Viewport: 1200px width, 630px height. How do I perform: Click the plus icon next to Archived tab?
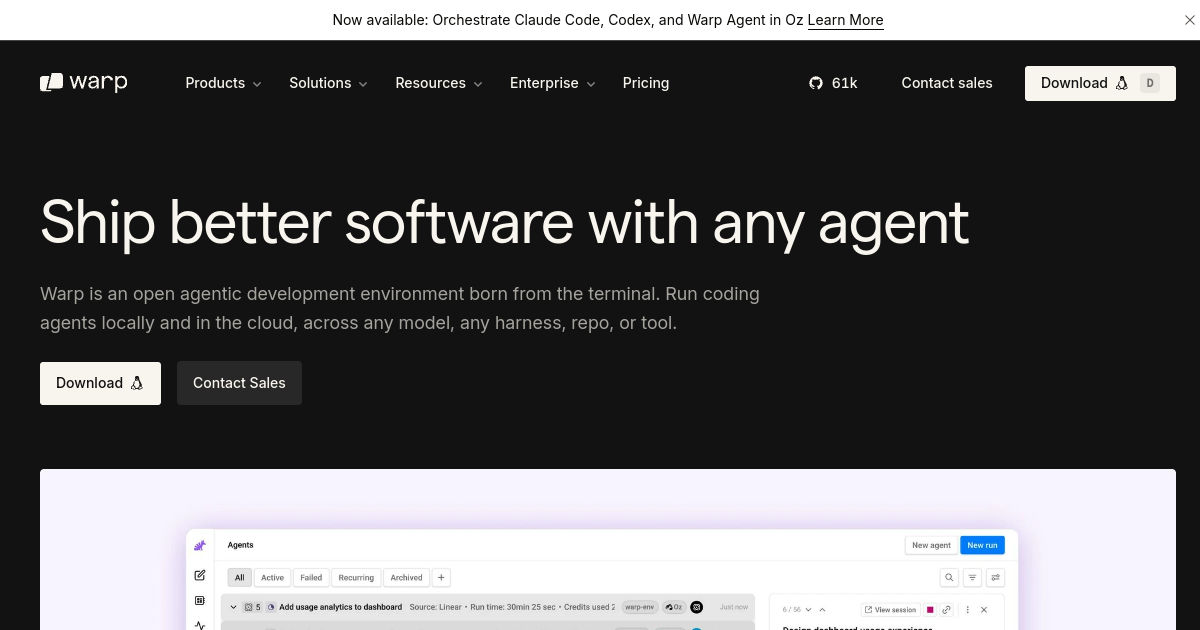coord(441,577)
